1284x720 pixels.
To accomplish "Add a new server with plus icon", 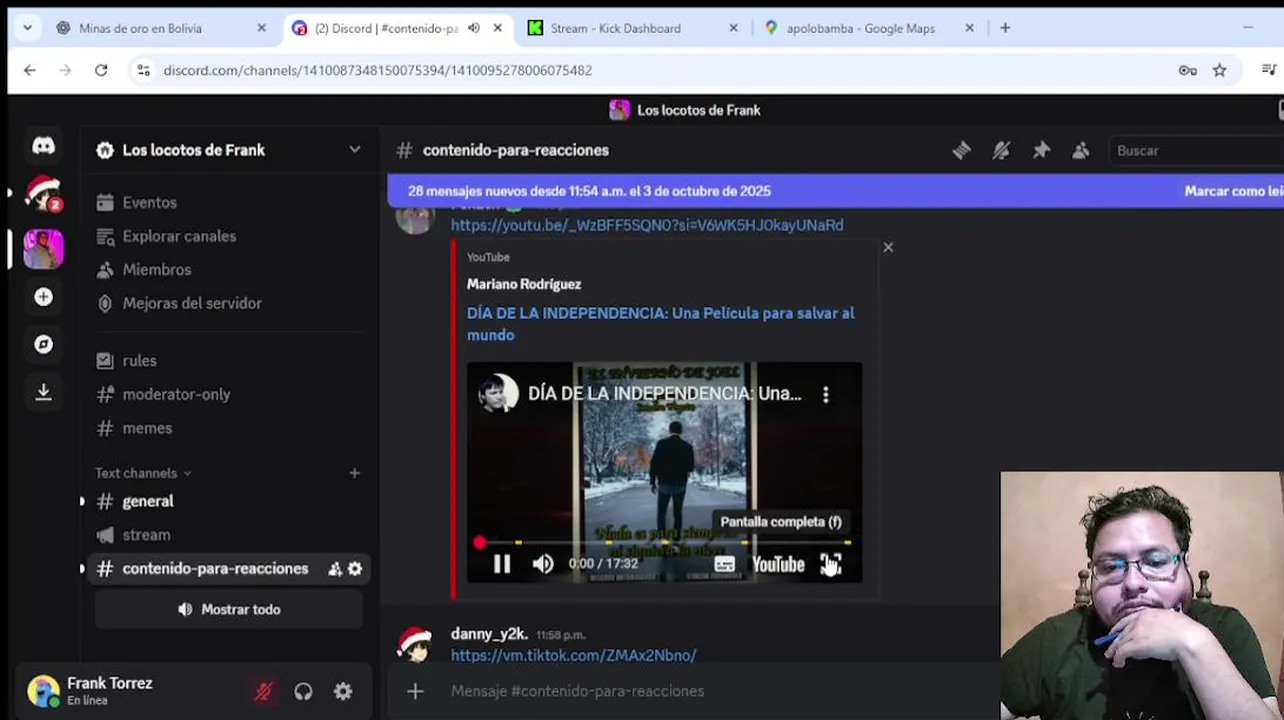I will [x=43, y=297].
